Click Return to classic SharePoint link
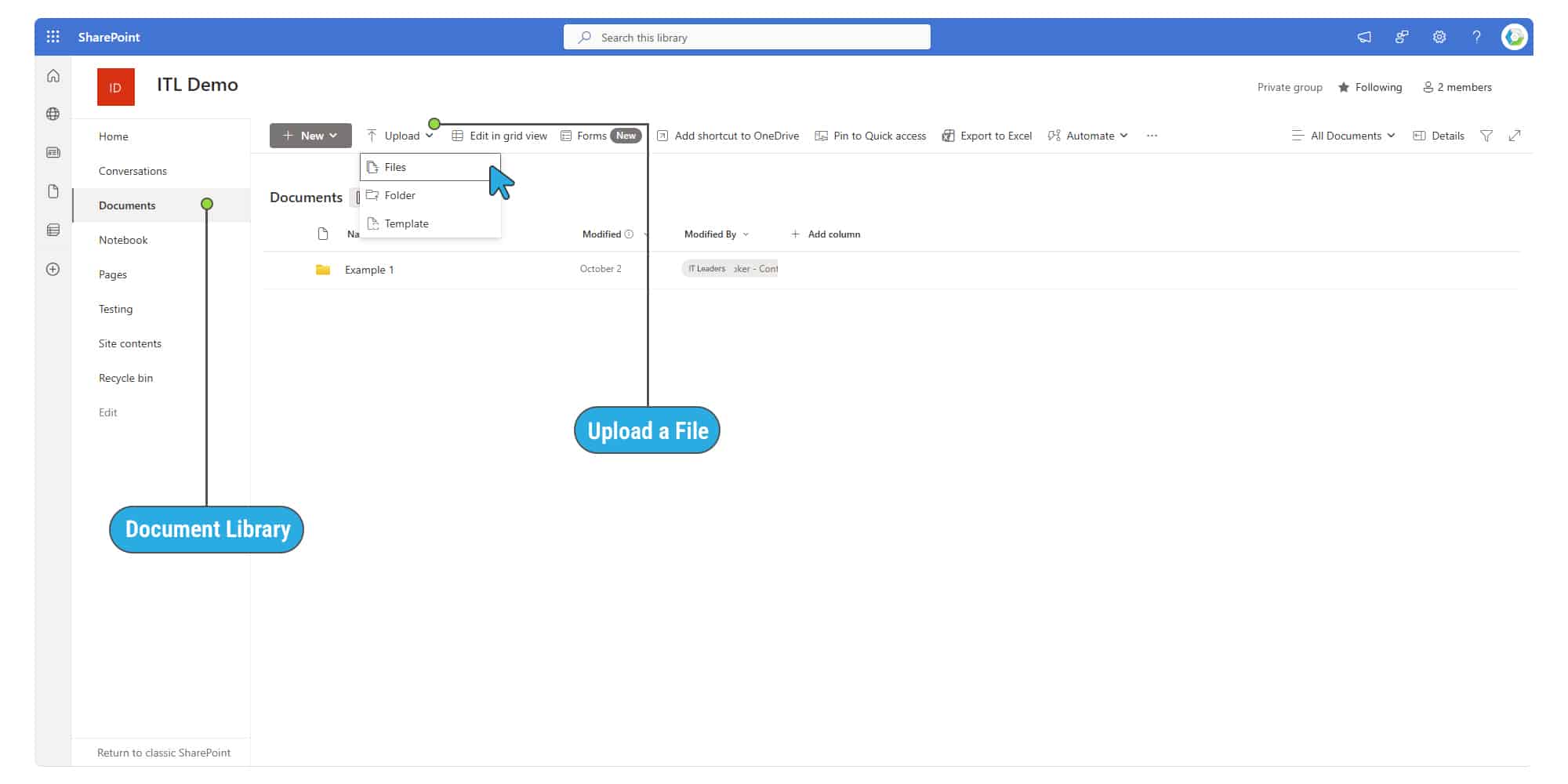The image size is (1568, 784). point(163,752)
